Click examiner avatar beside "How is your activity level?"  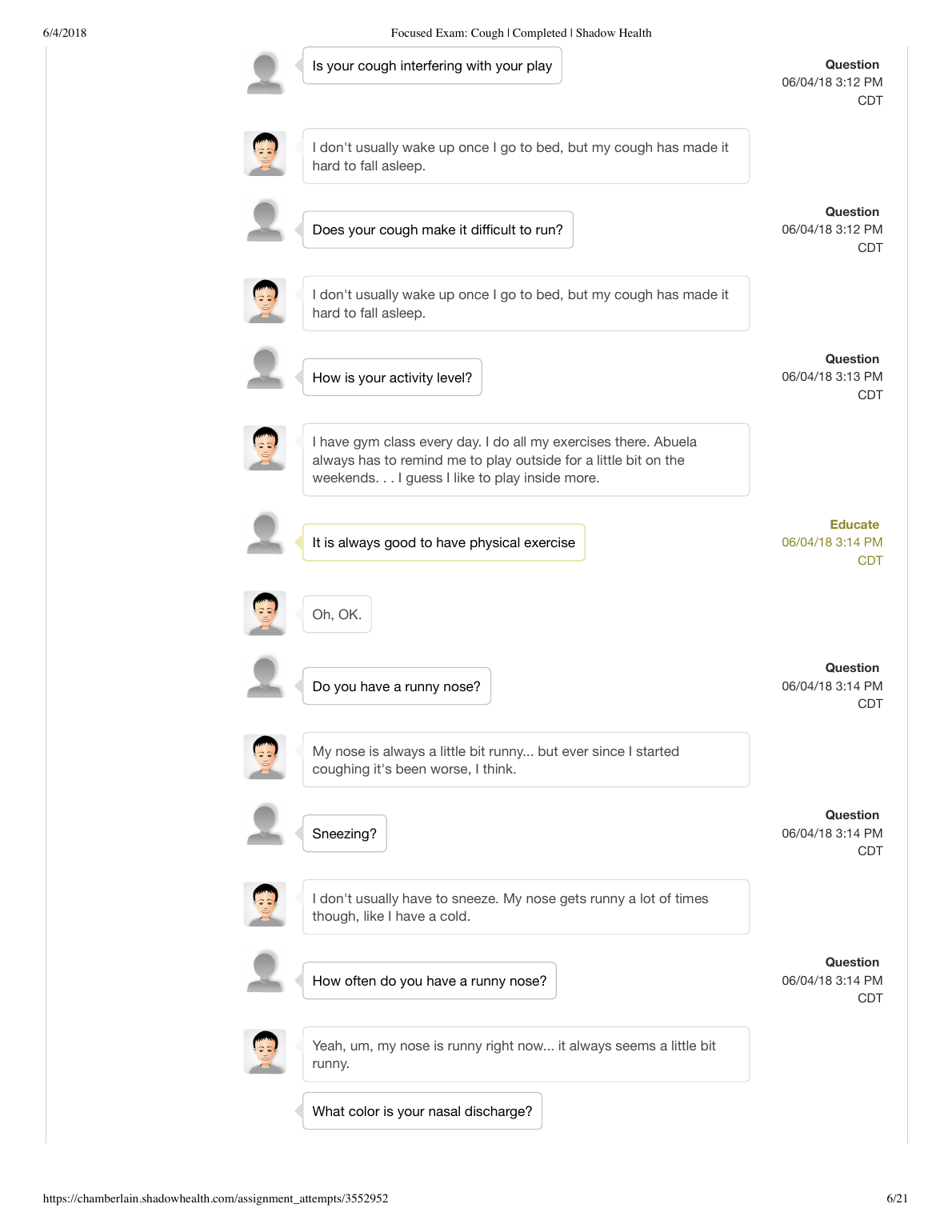[x=265, y=368]
